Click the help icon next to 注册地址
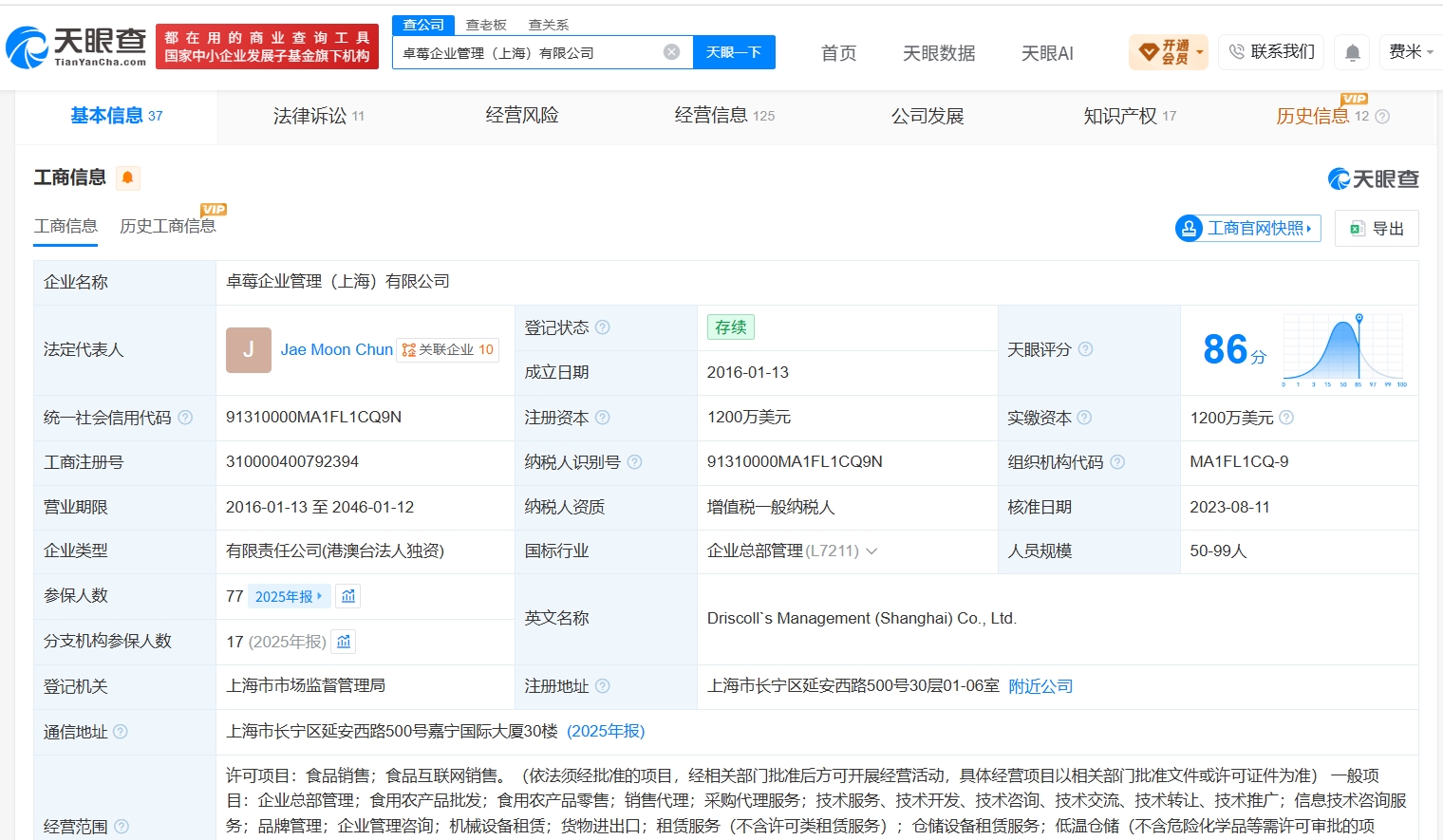 click(x=602, y=686)
